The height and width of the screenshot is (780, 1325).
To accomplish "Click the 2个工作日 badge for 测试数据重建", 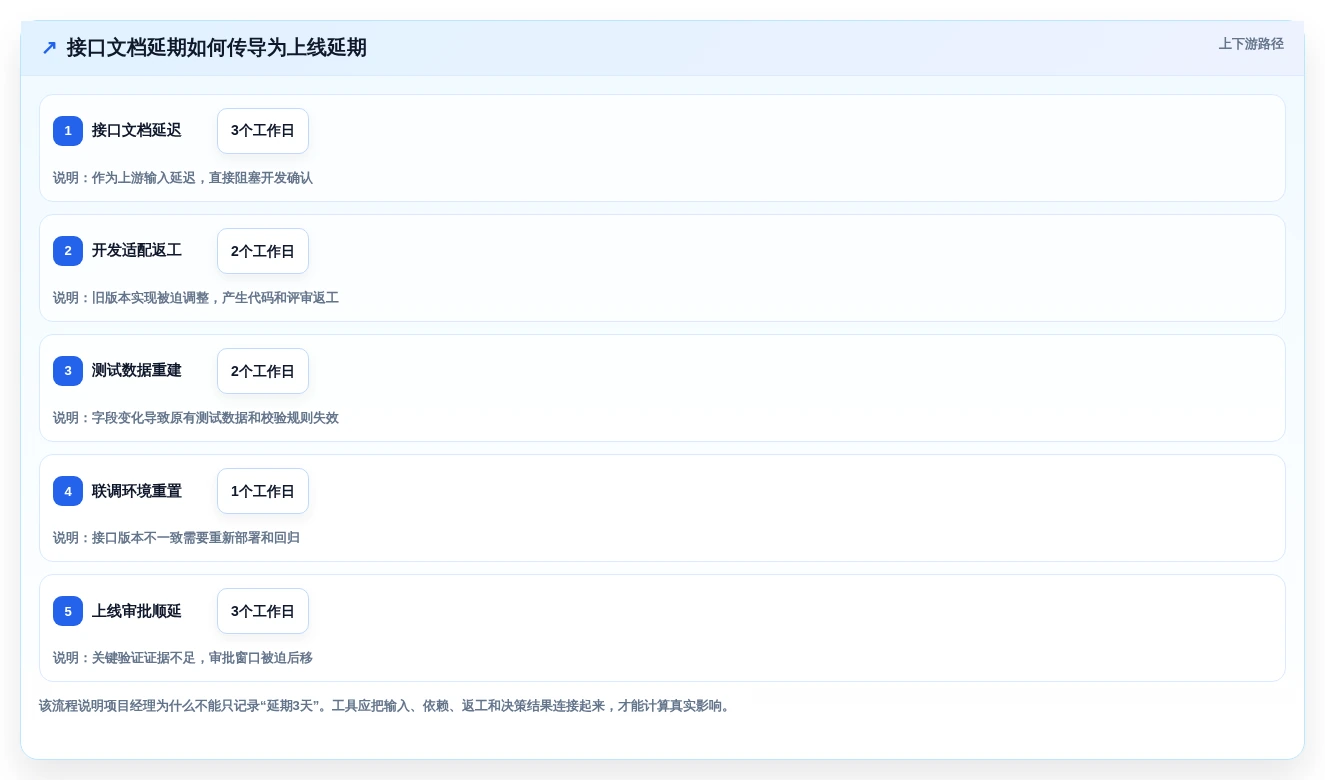I will [x=263, y=371].
